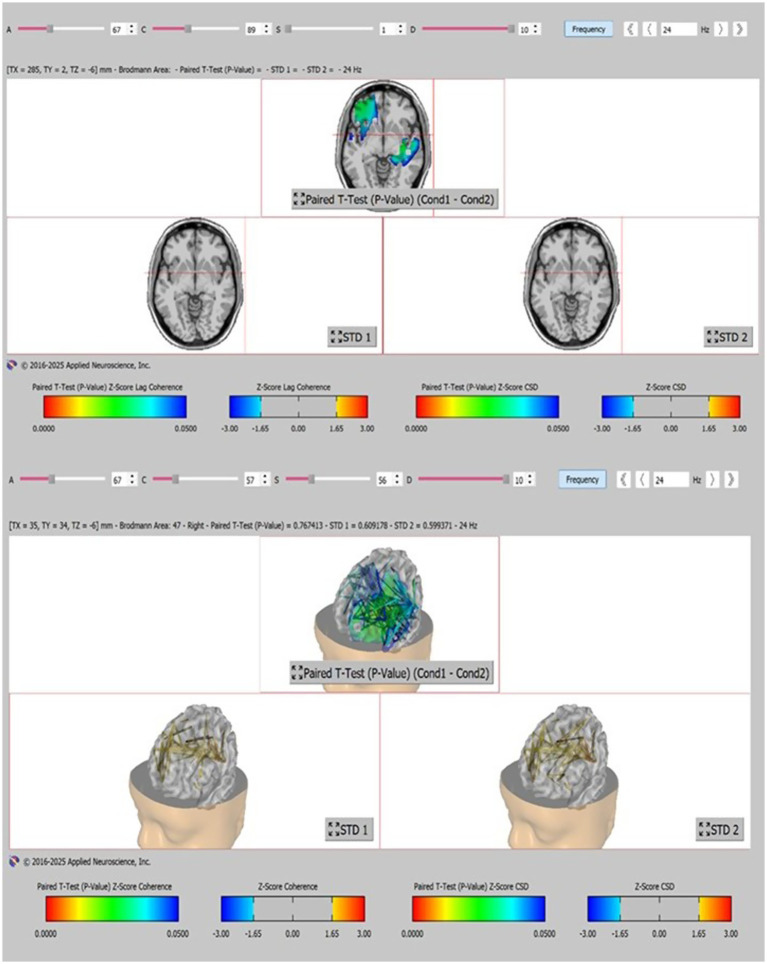Click Applied Neuroscience logo under the 3D heads
The height and width of the screenshot is (964, 767).
(14, 862)
